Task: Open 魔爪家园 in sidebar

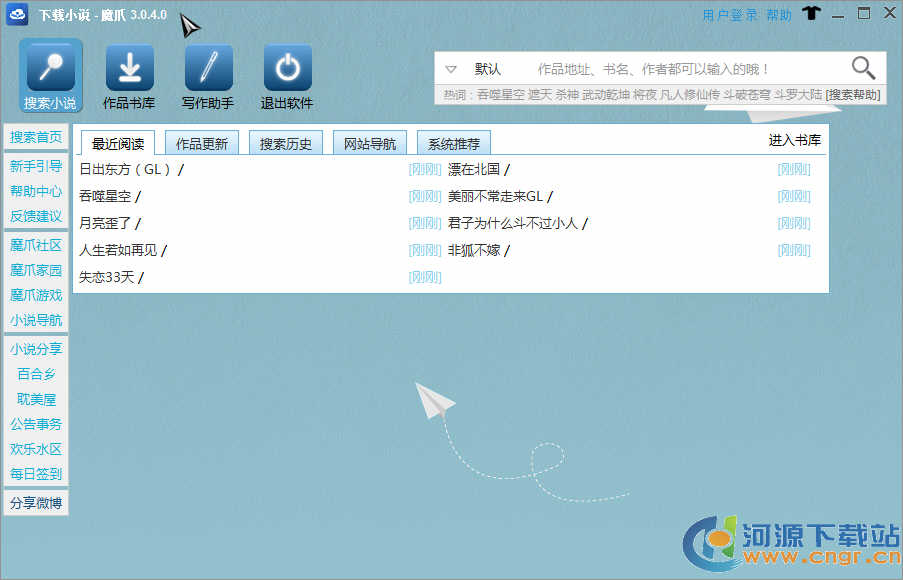Action: [x=36, y=270]
